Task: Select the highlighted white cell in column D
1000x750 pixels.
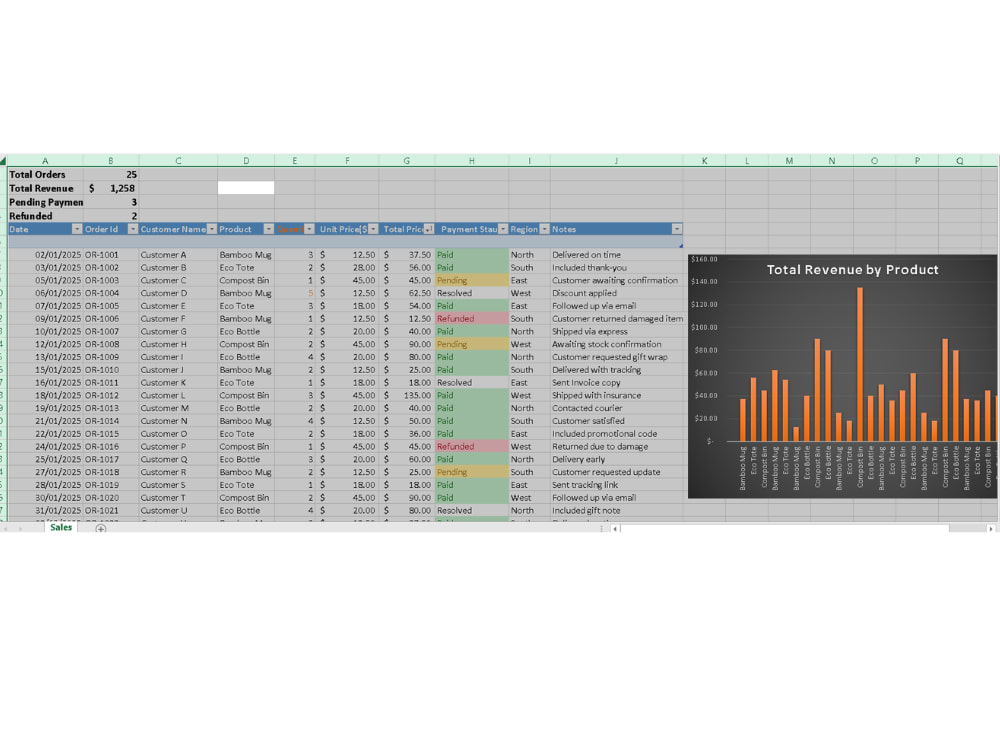Action: coord(246,188)
